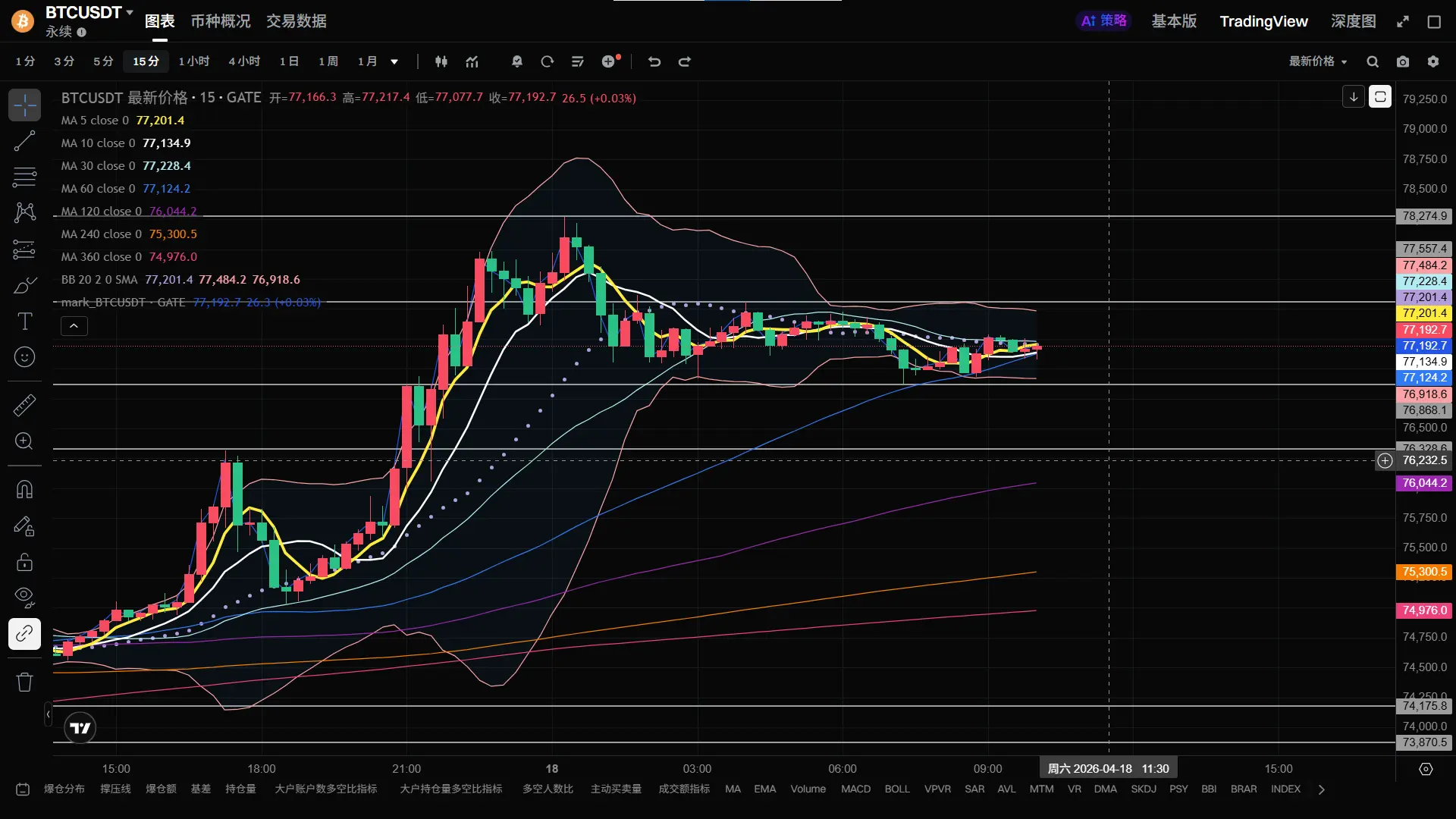The height and width of the screenshot is (819, 1456).
Task: Add the MACD indicator from bottom bar
Action: coord(855,789)
